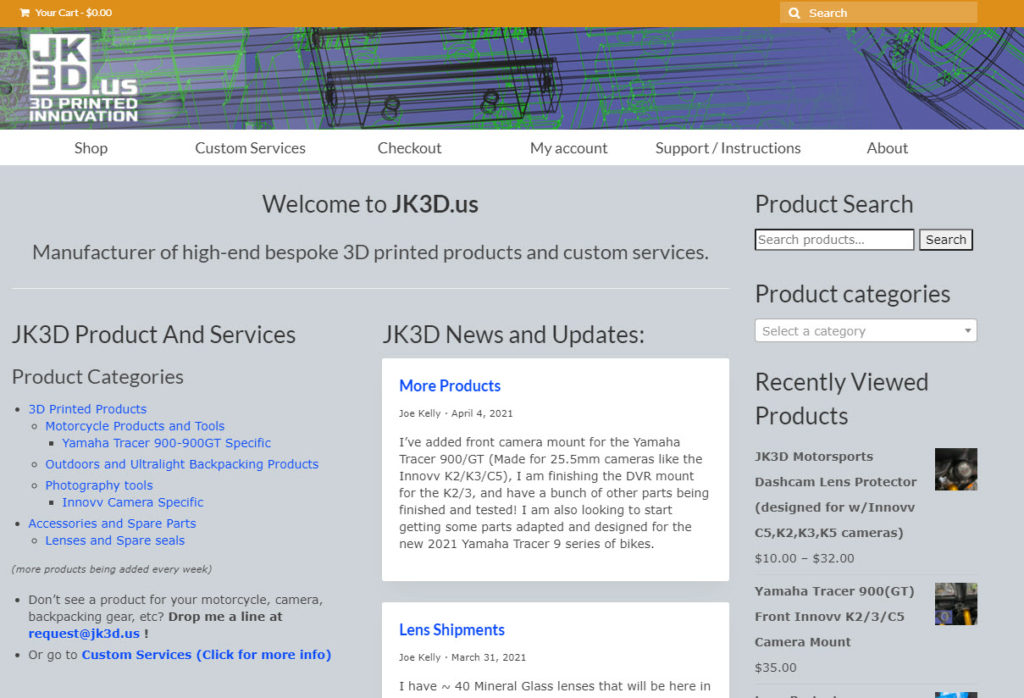1024x698 pixels.
Task: Open the Select a category dropdown
Action: coord(866,330)
